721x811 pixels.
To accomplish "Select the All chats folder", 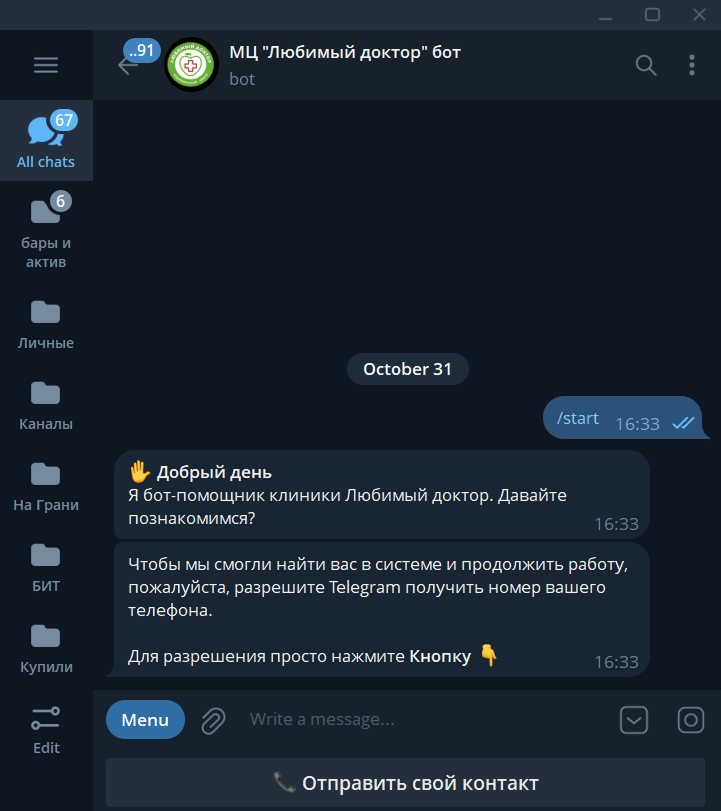I will (46, 140).
